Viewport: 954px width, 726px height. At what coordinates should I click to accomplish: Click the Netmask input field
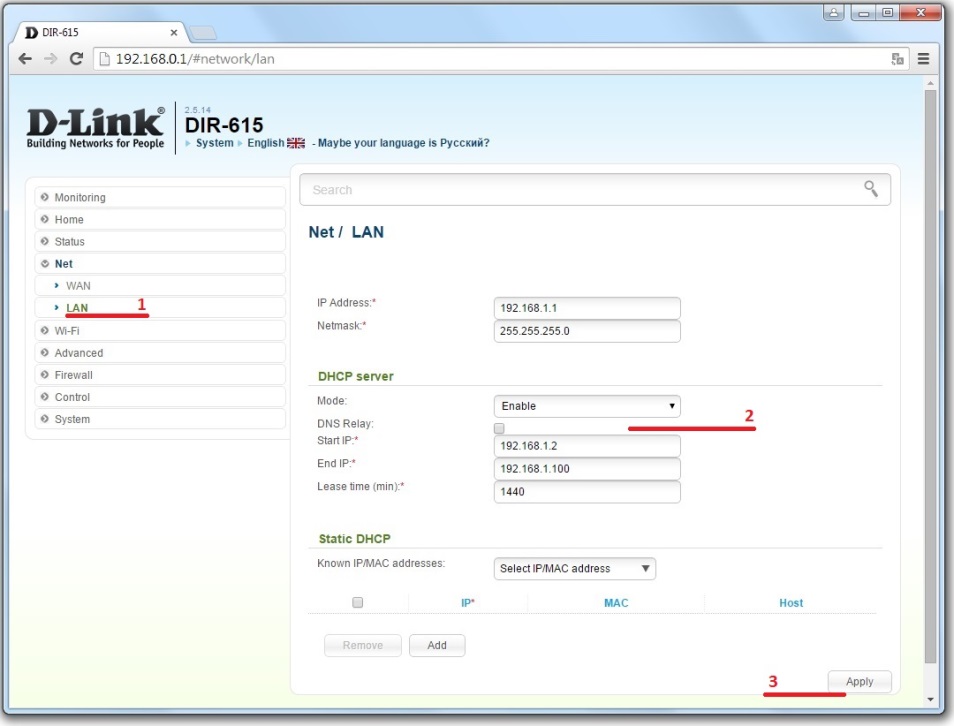pos(587,331)
